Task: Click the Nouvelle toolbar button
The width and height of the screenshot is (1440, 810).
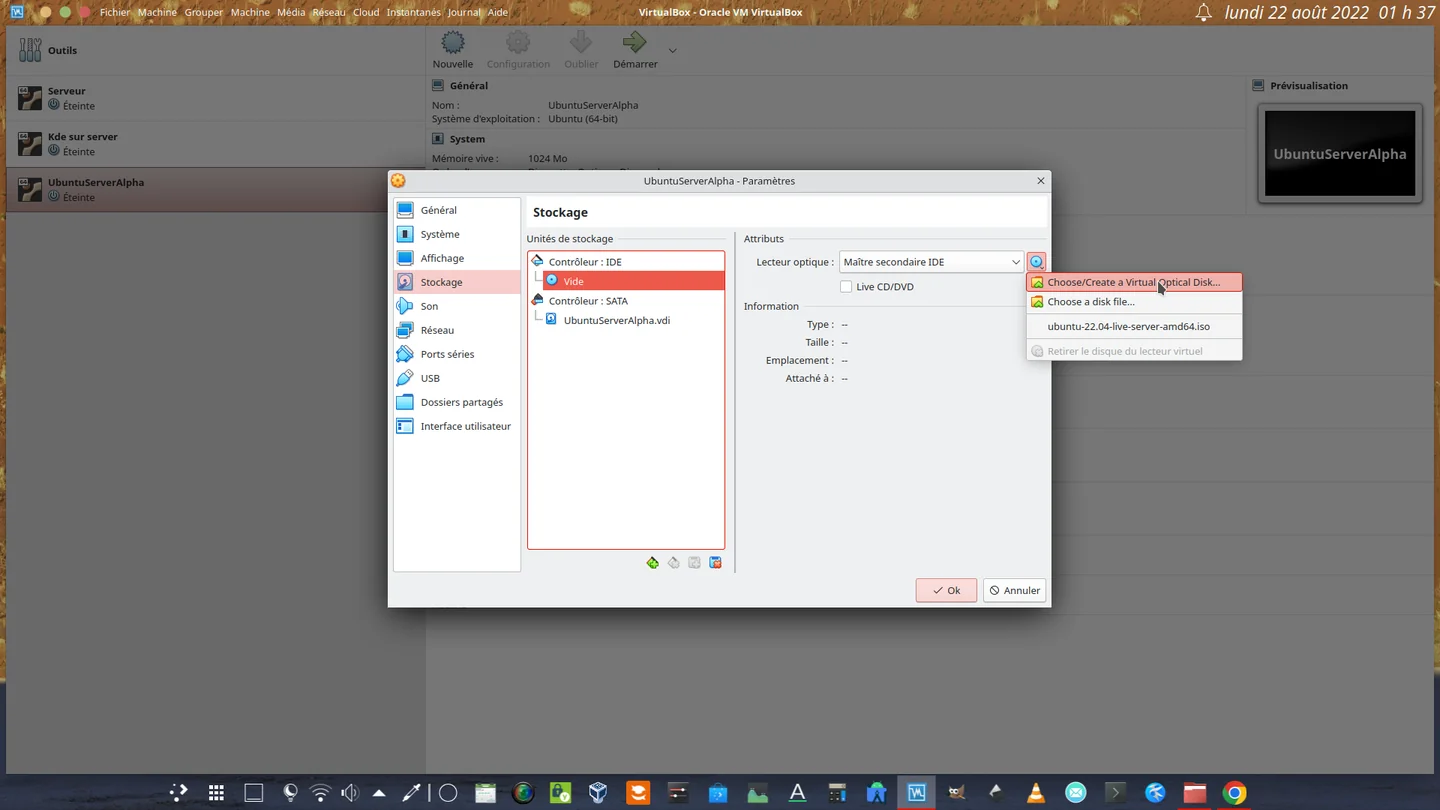Action: [453, 50]
